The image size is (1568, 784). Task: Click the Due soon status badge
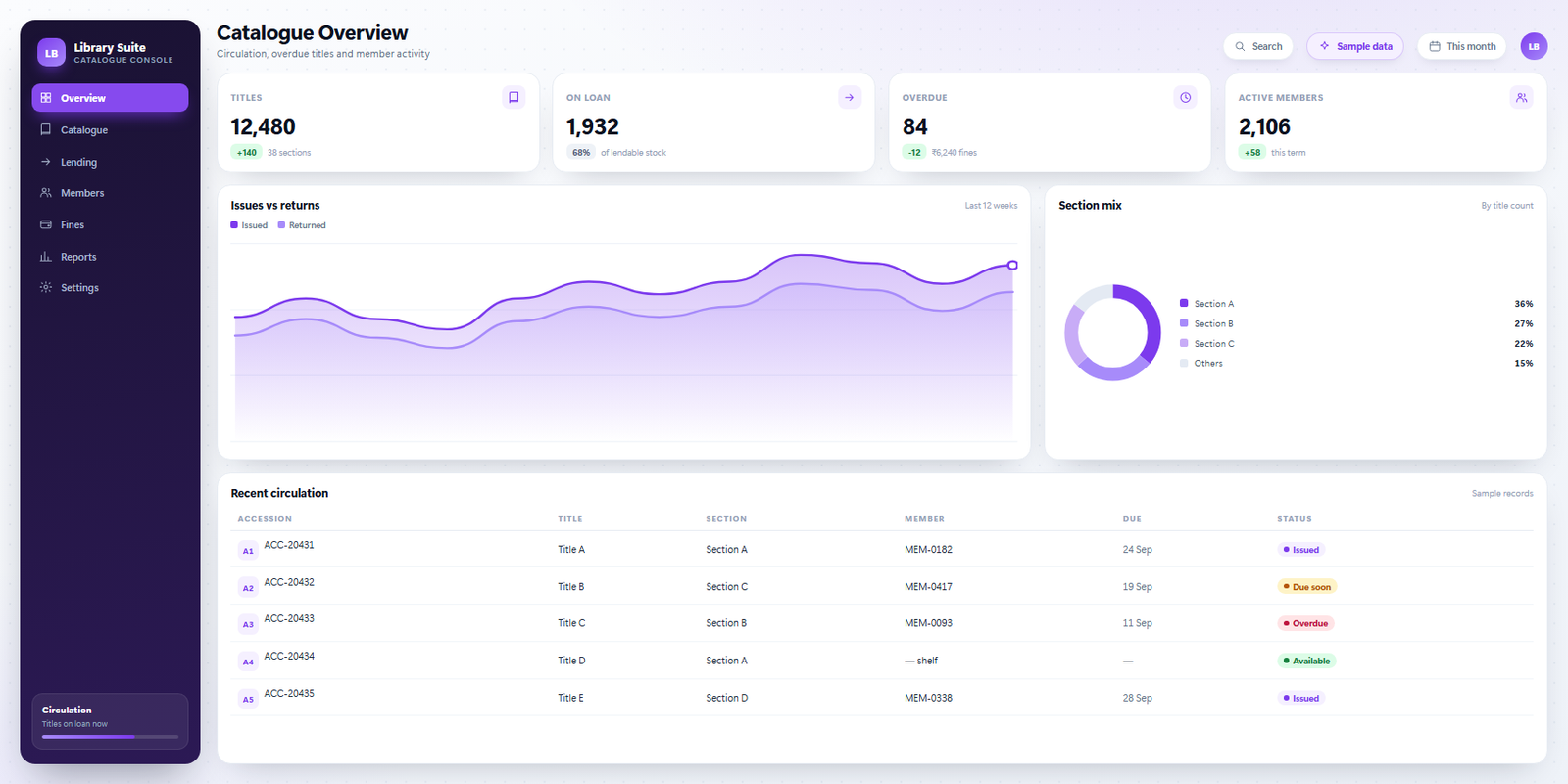point(1307,587)
